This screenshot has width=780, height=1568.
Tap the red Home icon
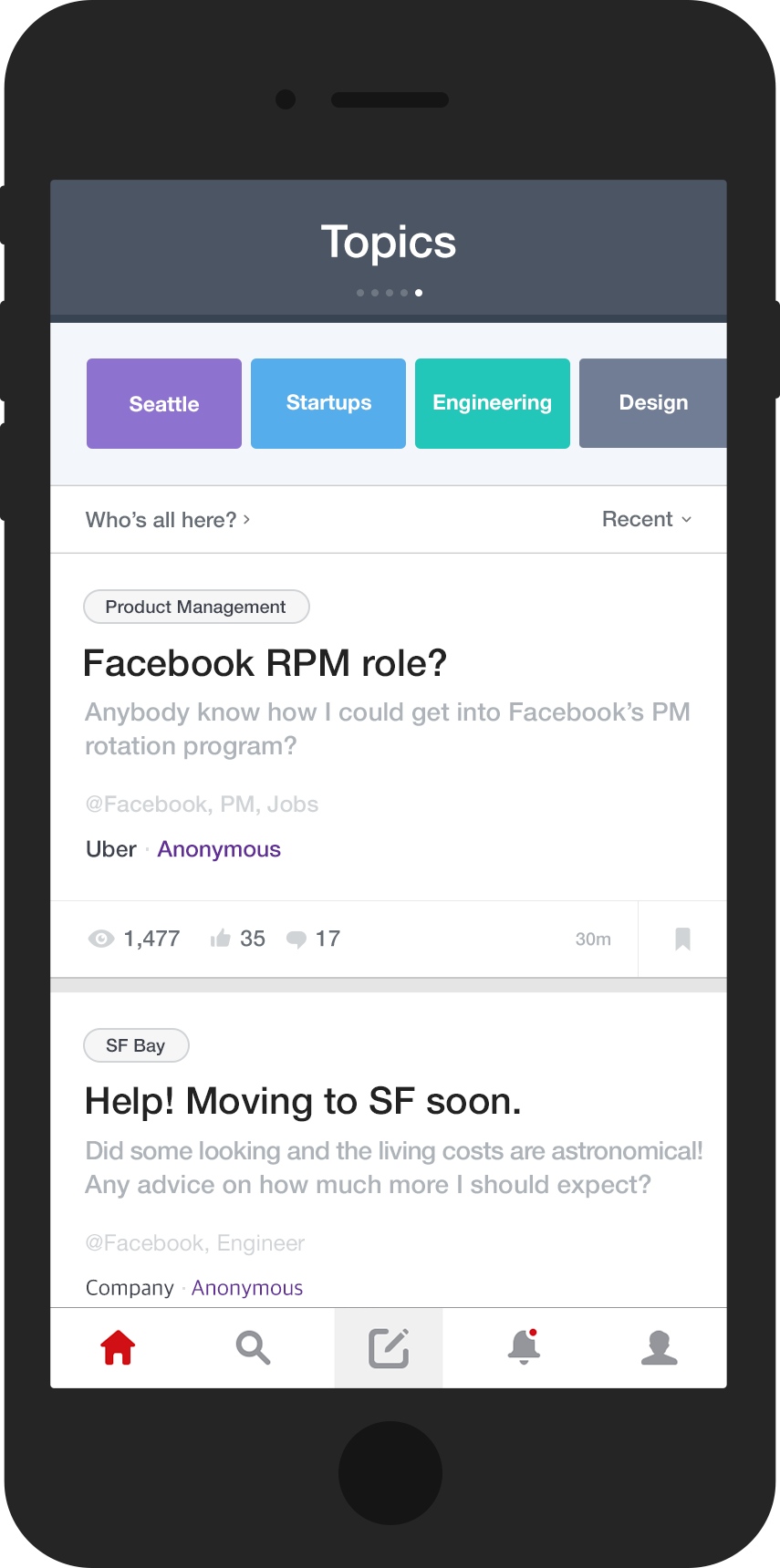coord(118,1347)
